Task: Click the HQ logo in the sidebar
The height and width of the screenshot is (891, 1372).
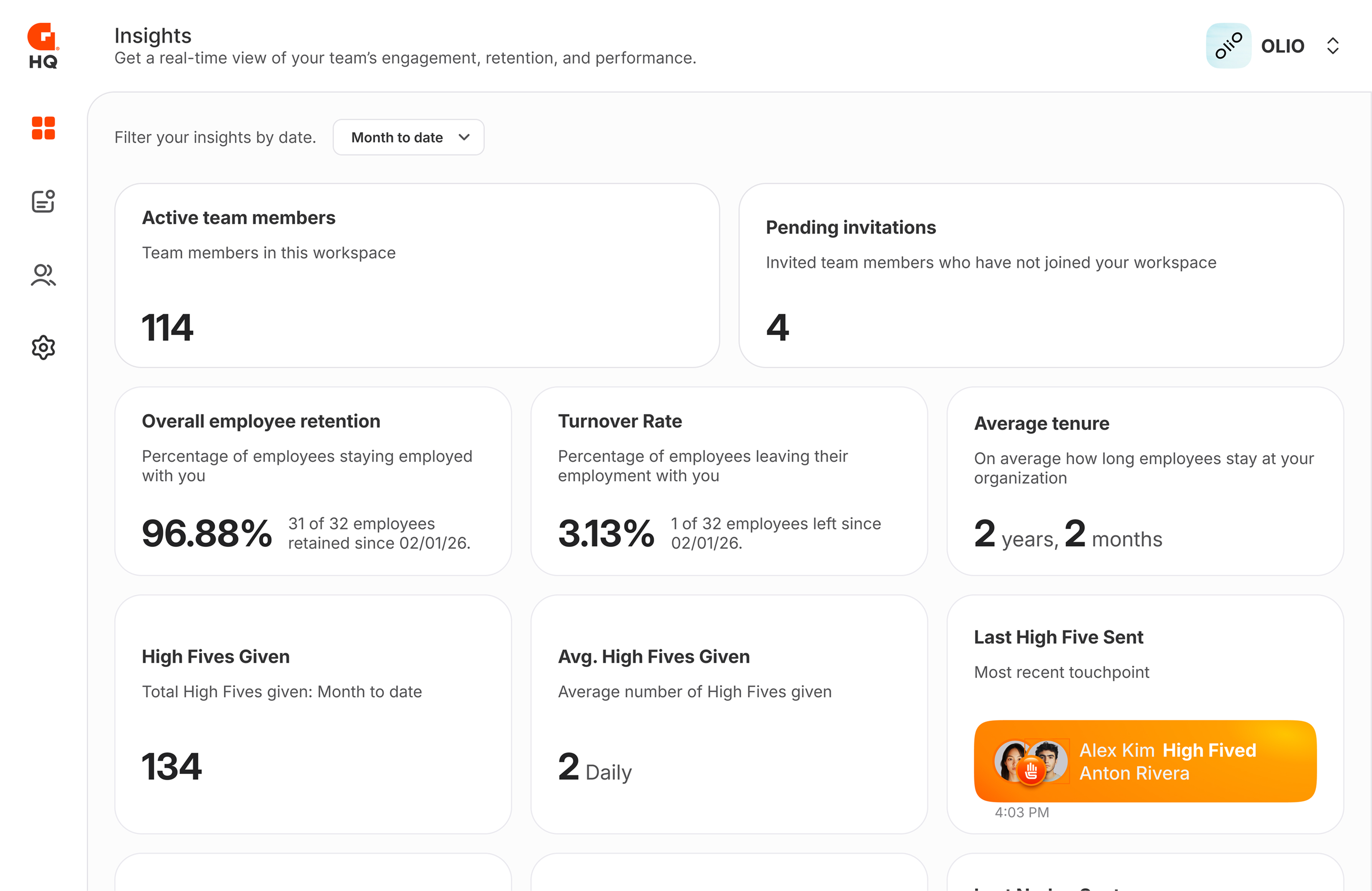Action: [43, 46]
